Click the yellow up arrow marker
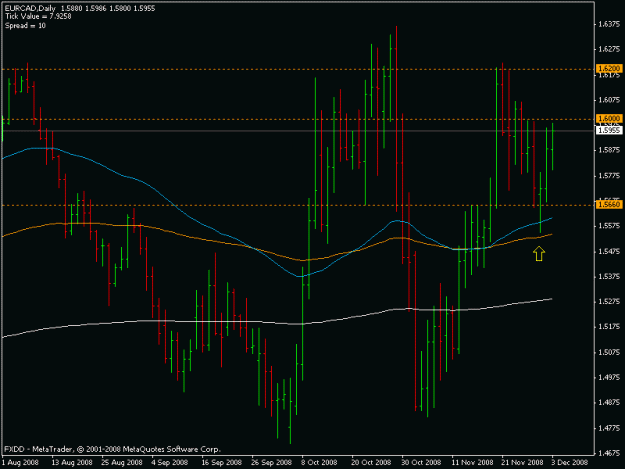 click(x=539, y=253)
